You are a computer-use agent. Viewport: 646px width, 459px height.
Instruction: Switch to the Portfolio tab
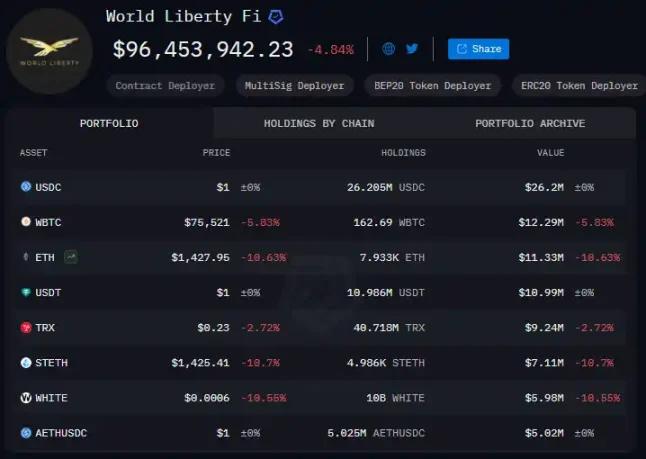click(x=109, y=123)
